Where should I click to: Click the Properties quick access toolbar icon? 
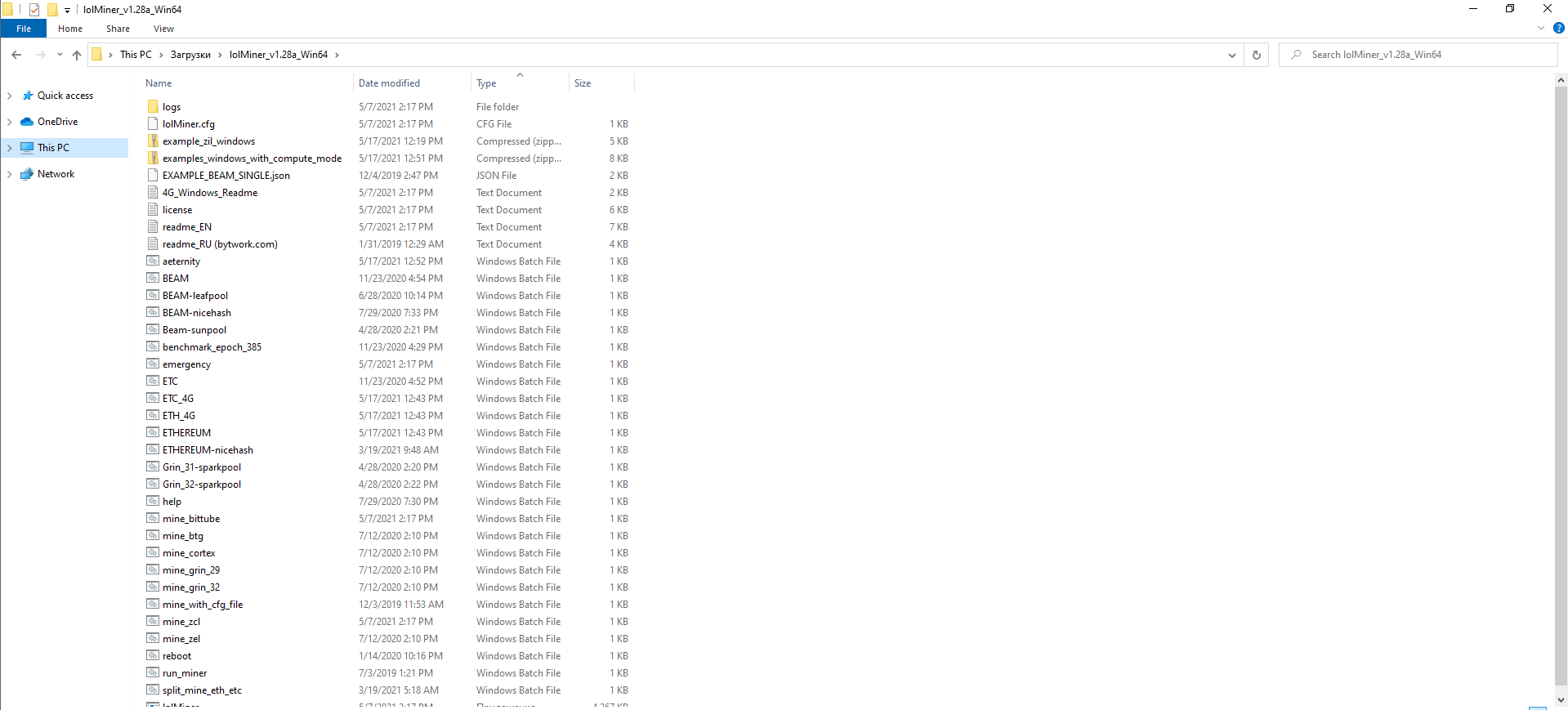pos(34,10)
